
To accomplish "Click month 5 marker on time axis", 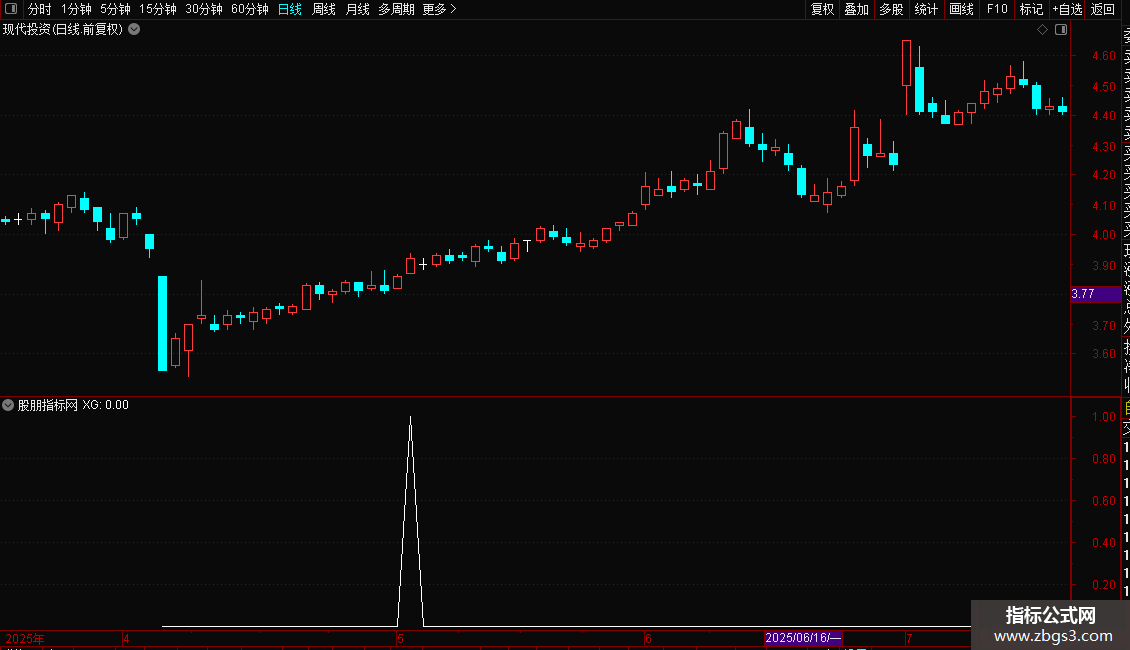I will pos(400,638).
